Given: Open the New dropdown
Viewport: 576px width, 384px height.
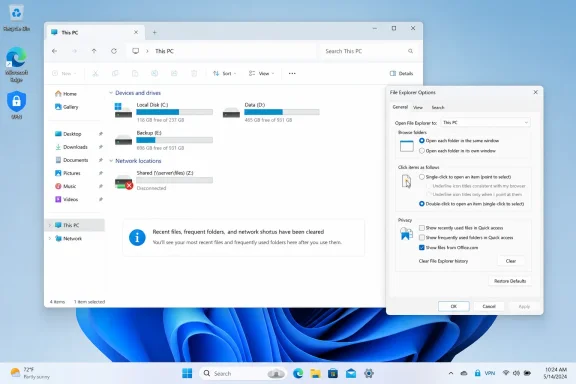Looking at the screenshot, I should click(64, 73).
